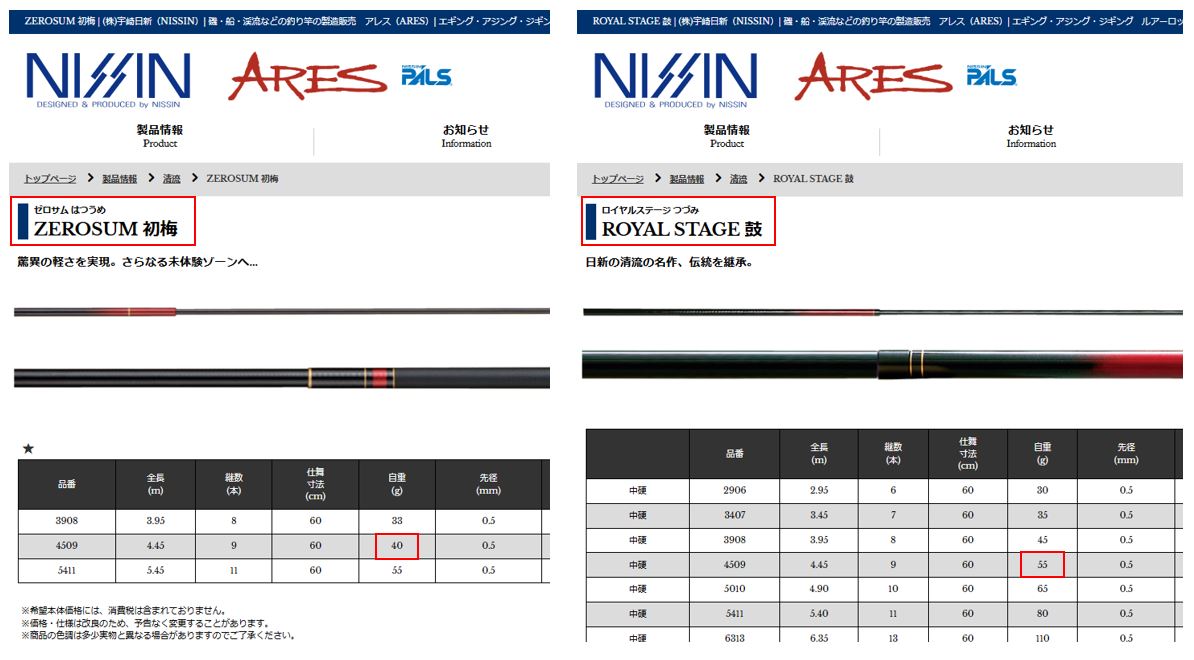The height and width of the screenshot is (660, 1194).
Task: Open 製品情報 Product menu on the ZEROSUM page
Action: [x=160, y=136]
